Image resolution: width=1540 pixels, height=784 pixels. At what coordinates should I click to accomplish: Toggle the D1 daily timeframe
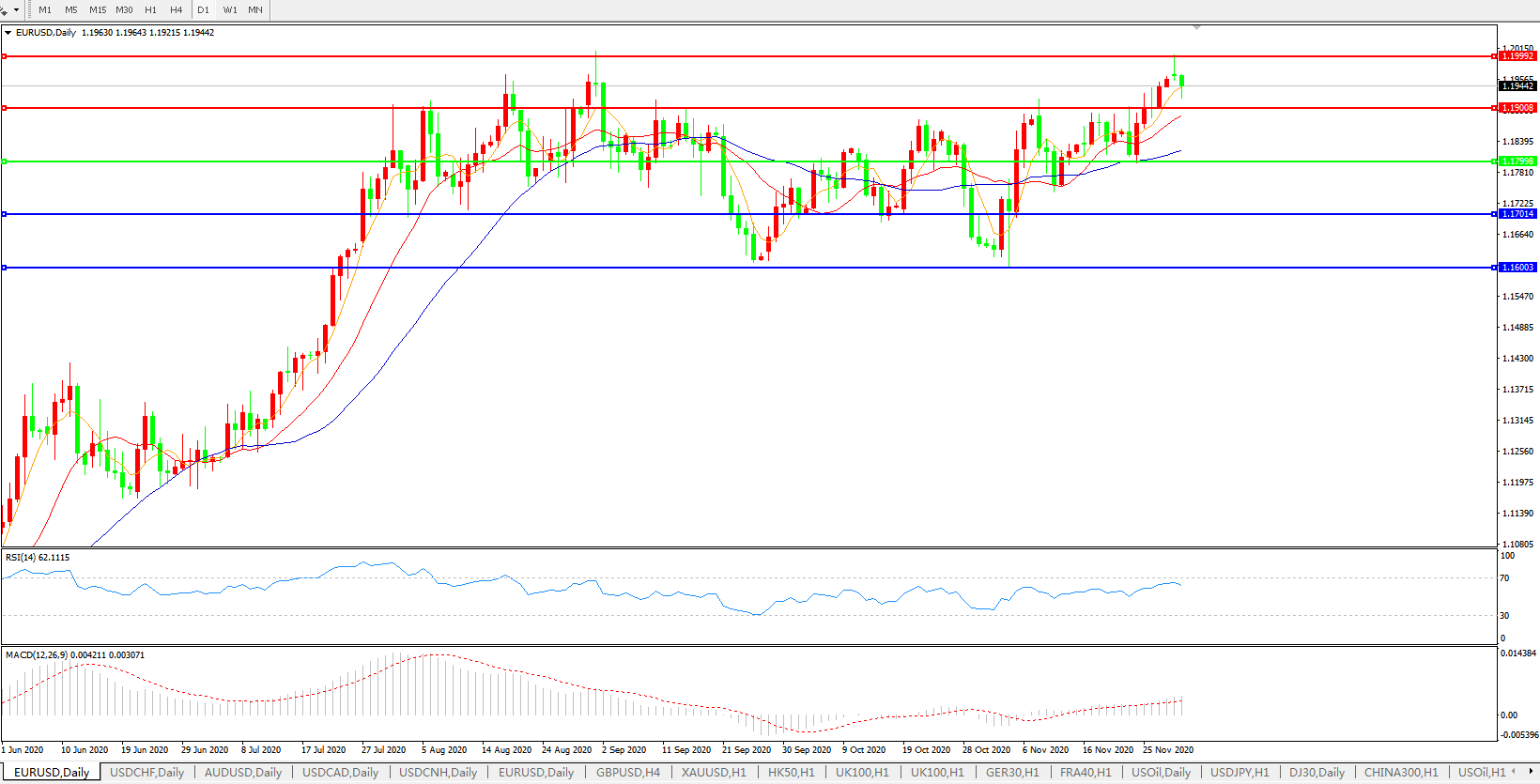coord(204,9)
